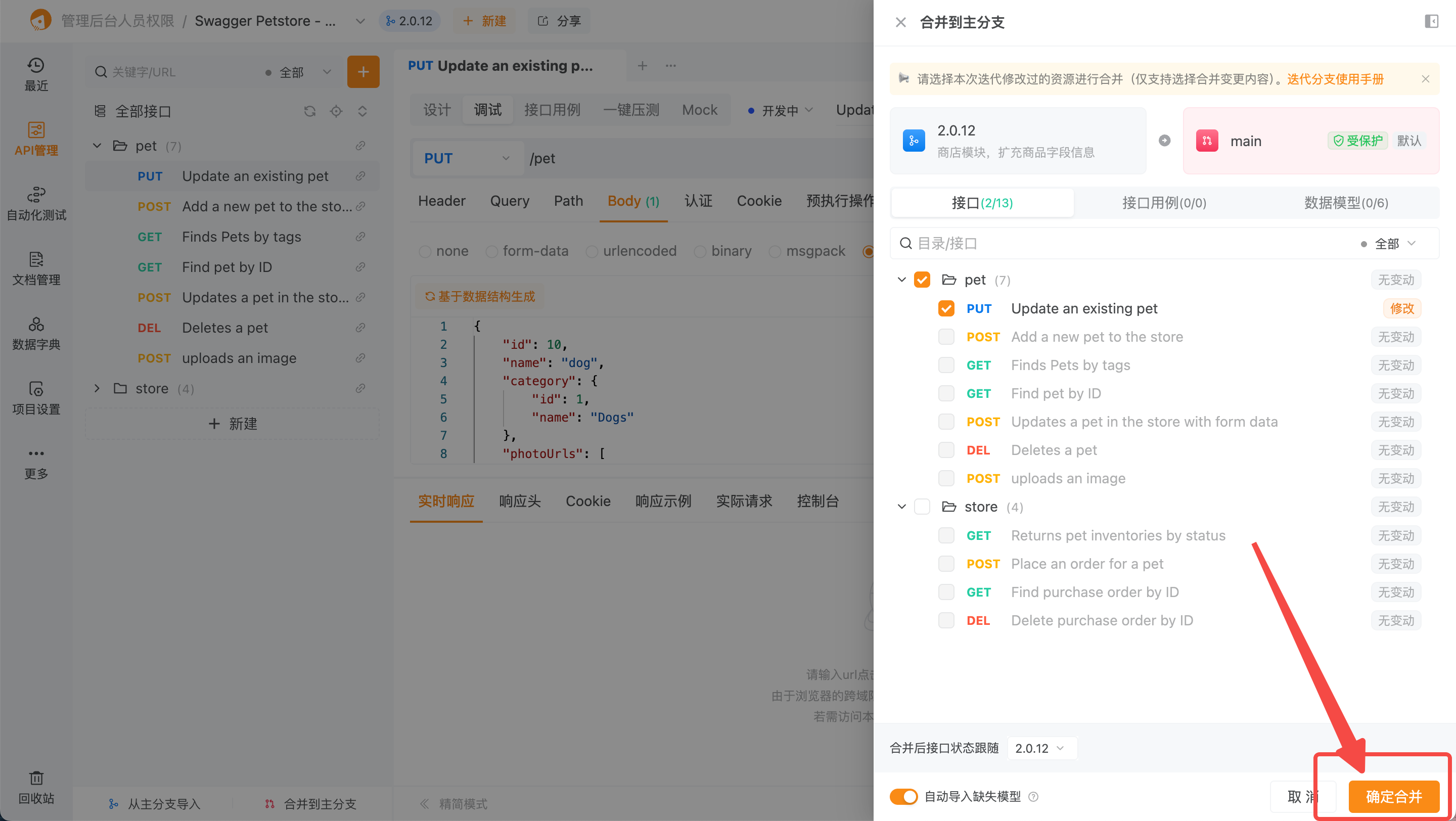The height and width of the screenshot is (821, 1456).
Task: Click 基于数据结构生成 button
Action: (479, 297)
